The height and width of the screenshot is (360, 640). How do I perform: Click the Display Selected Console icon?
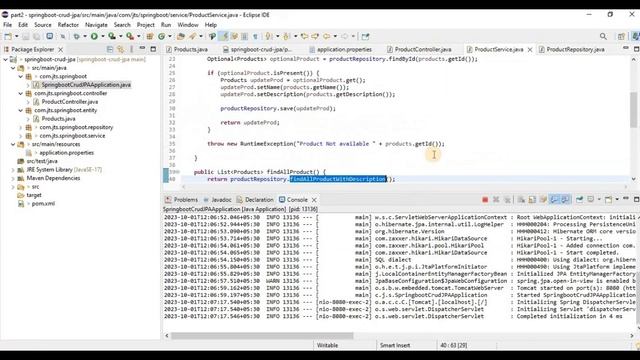click(x=591, y=200)
